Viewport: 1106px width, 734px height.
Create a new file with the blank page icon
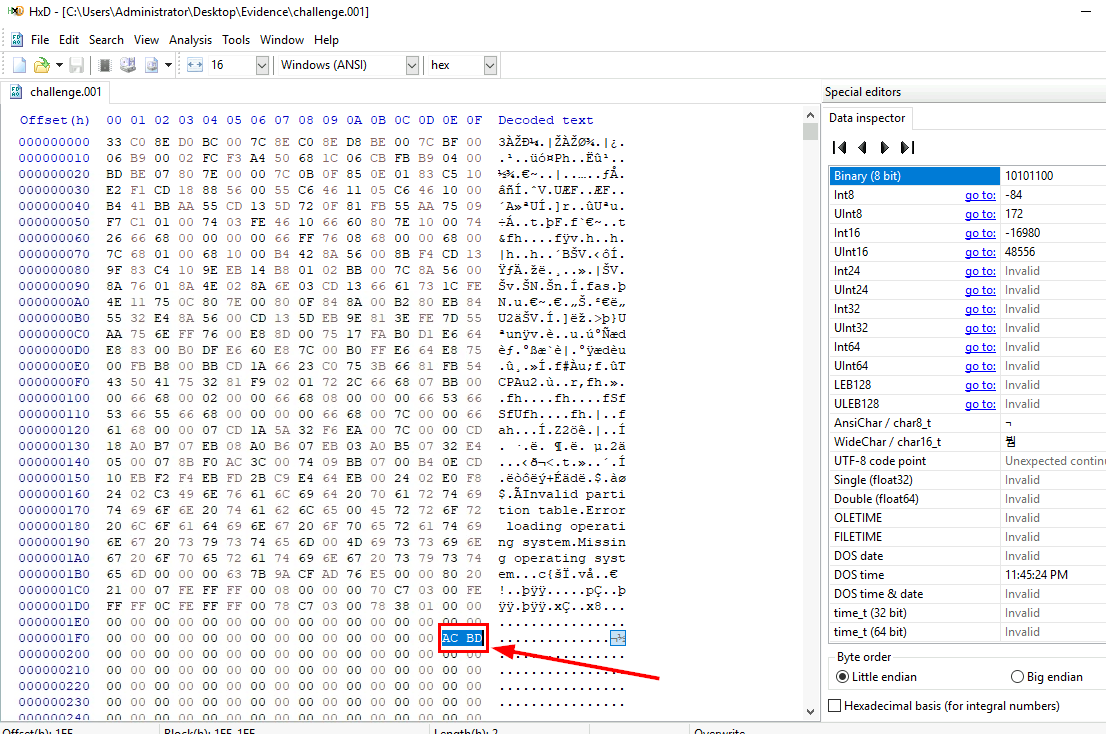tap(20, 66)
